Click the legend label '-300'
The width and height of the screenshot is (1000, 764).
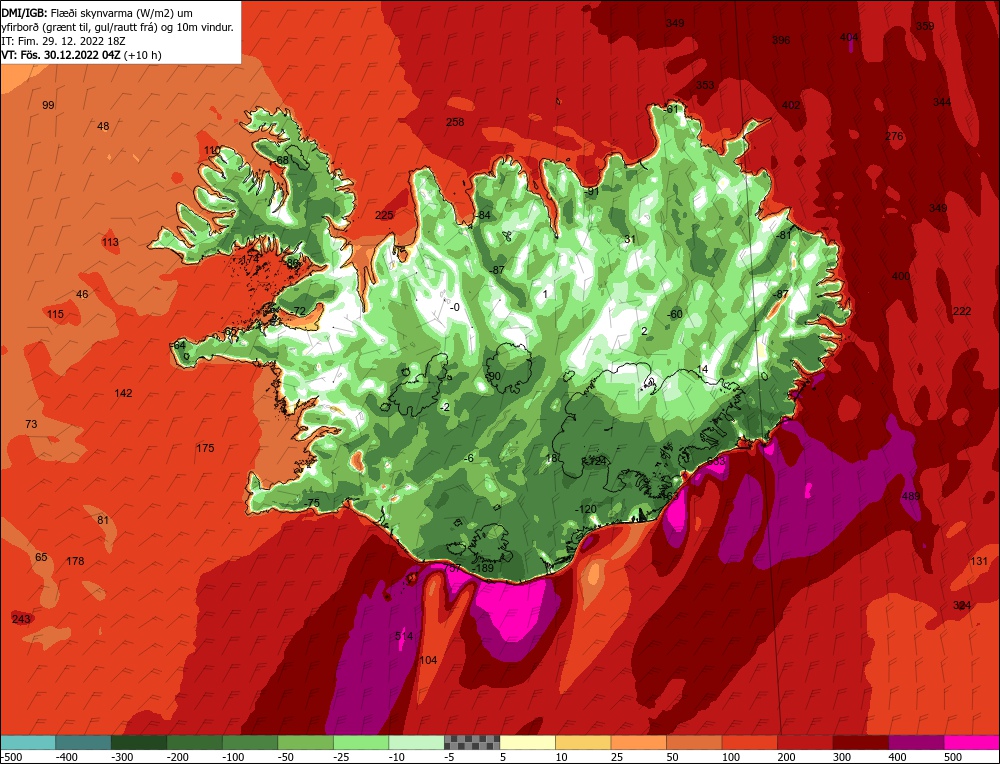point(122,757)
